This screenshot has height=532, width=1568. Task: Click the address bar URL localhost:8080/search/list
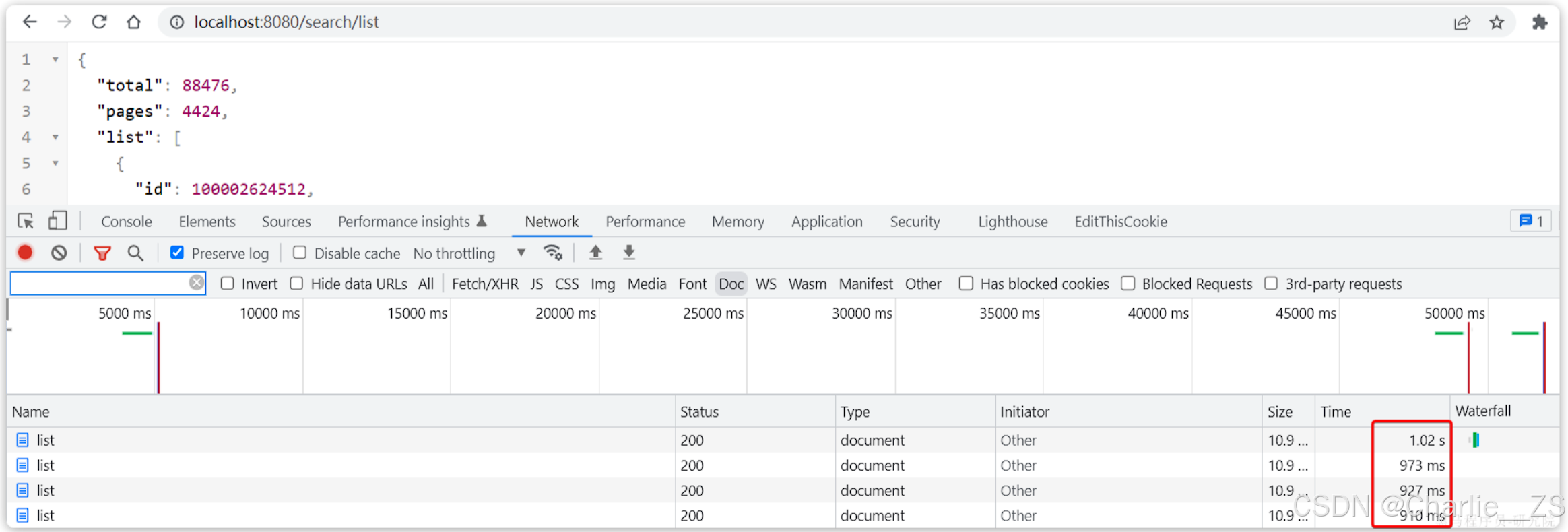286,22
